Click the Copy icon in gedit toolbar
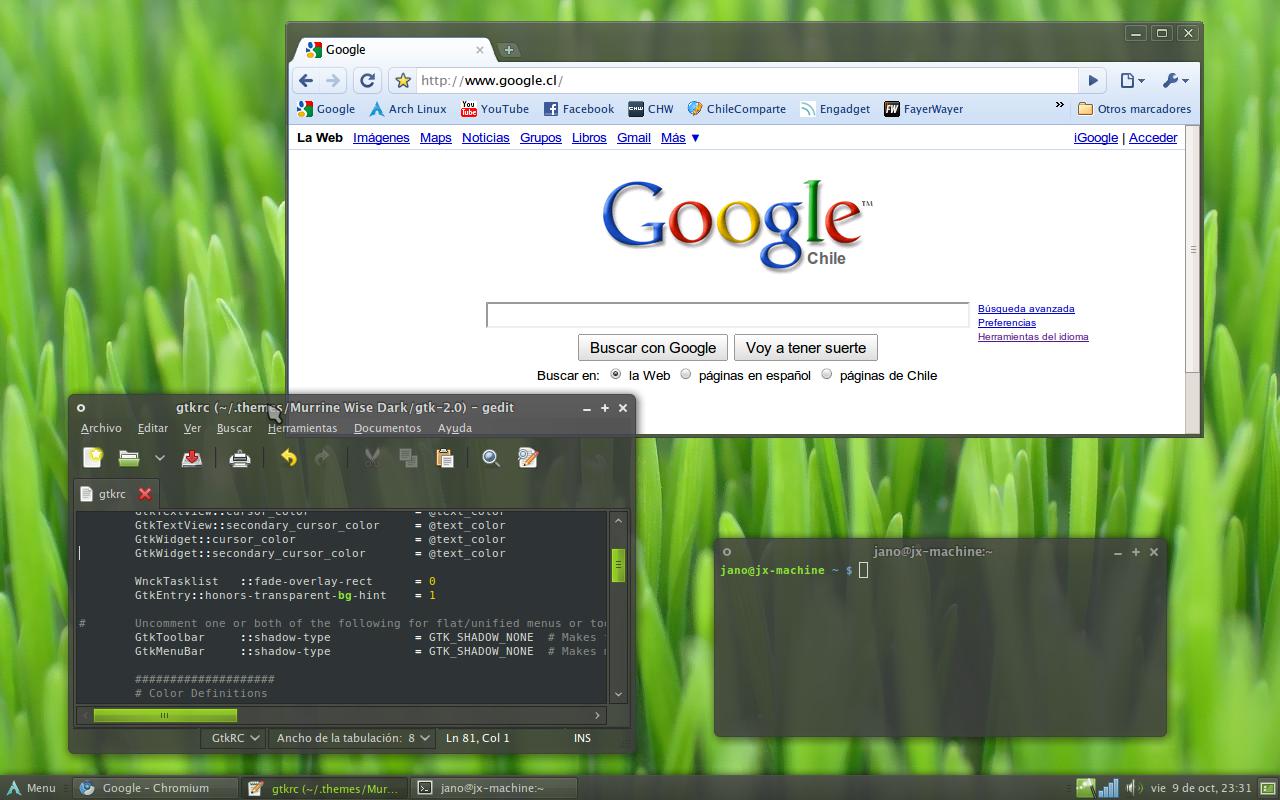This screenshot has width=1280, height=800. point(408,457)
